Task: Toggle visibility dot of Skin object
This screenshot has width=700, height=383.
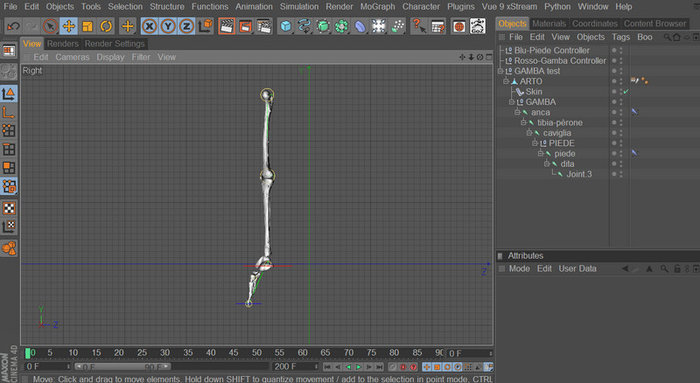Action: [614, 90]
